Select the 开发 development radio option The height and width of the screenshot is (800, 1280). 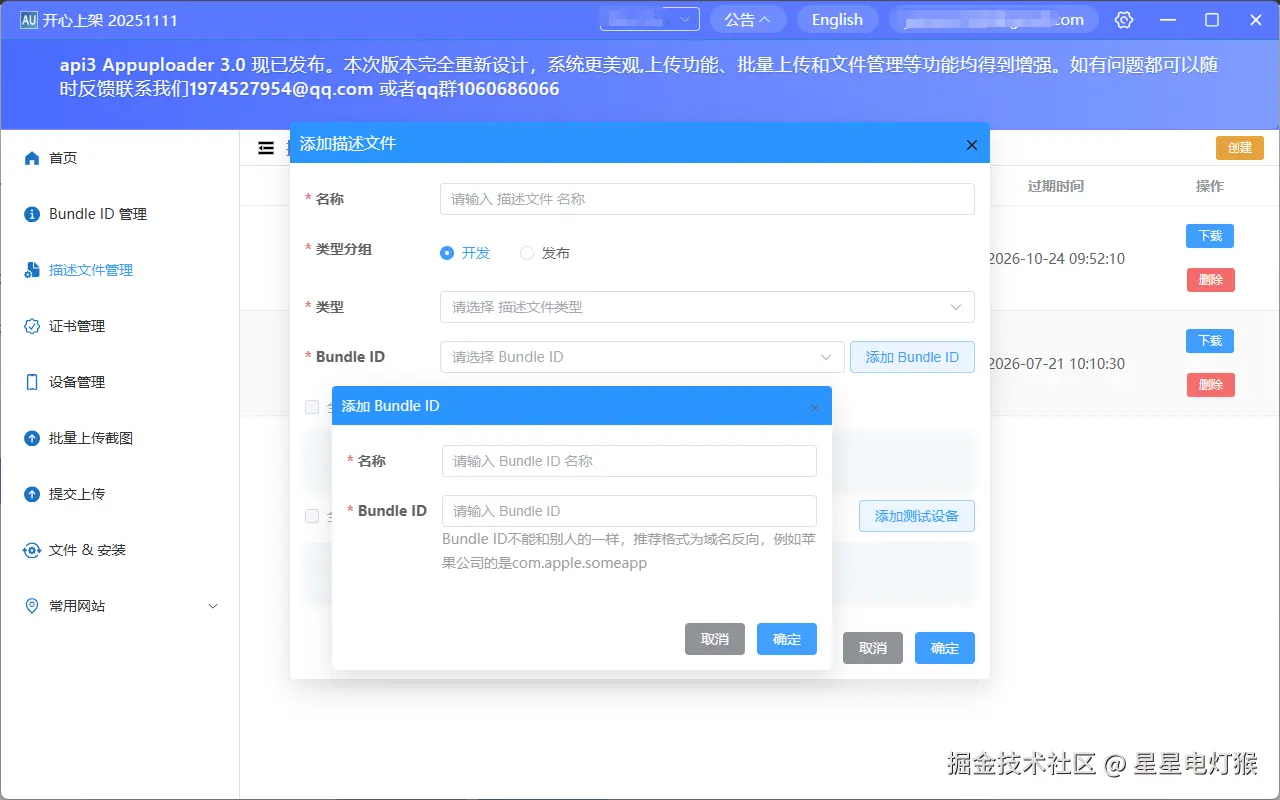(447, 253)
